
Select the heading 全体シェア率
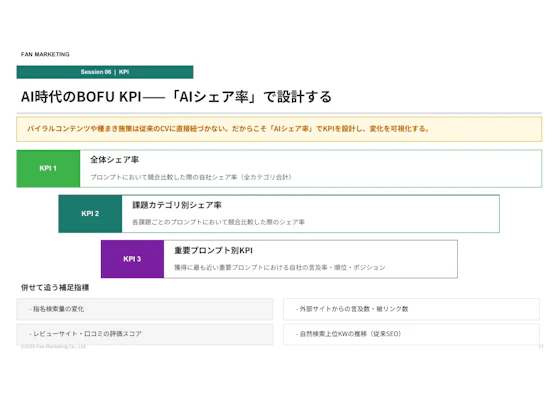[114, 160]
